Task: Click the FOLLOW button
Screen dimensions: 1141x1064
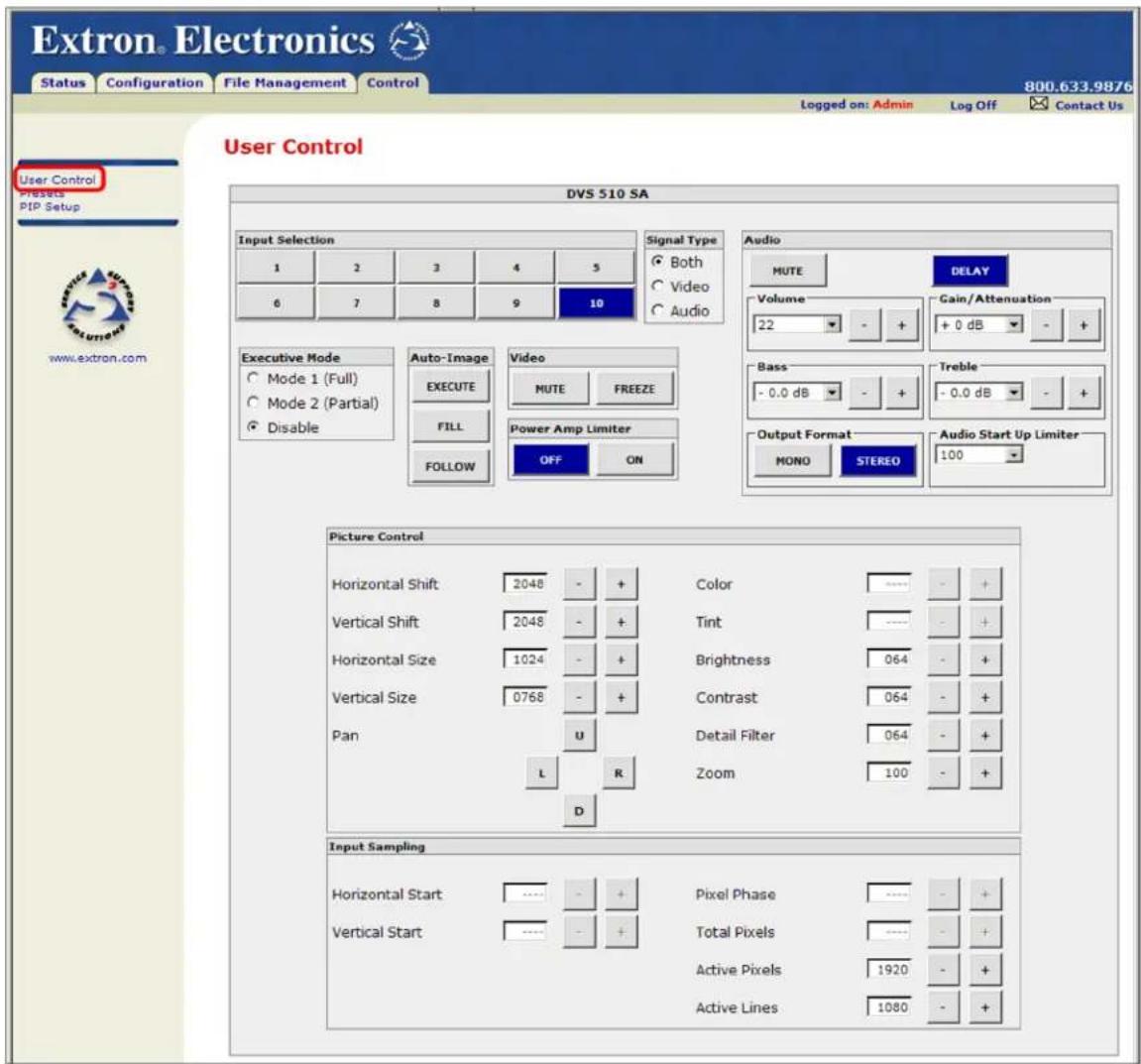Action: (450, 466)
